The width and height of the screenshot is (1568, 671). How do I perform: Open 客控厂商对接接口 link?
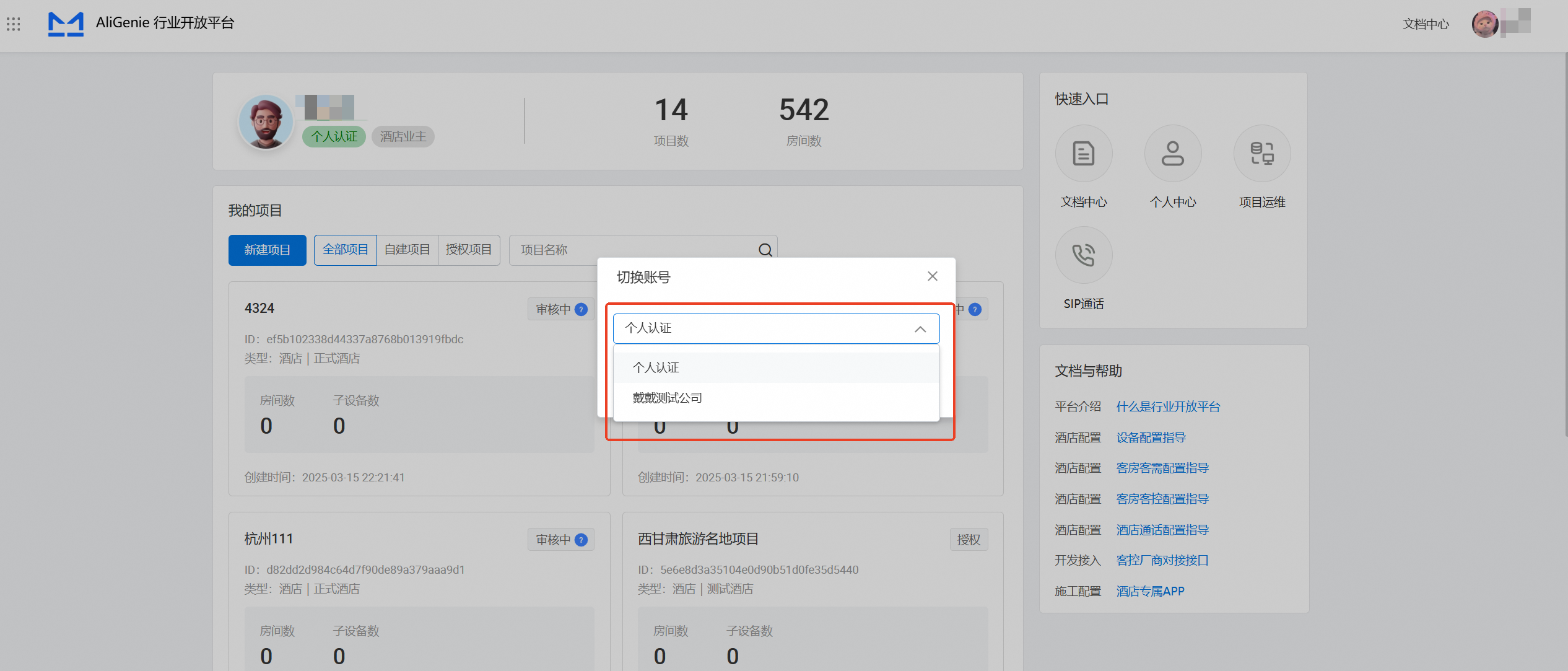[x=1162, y=561]
